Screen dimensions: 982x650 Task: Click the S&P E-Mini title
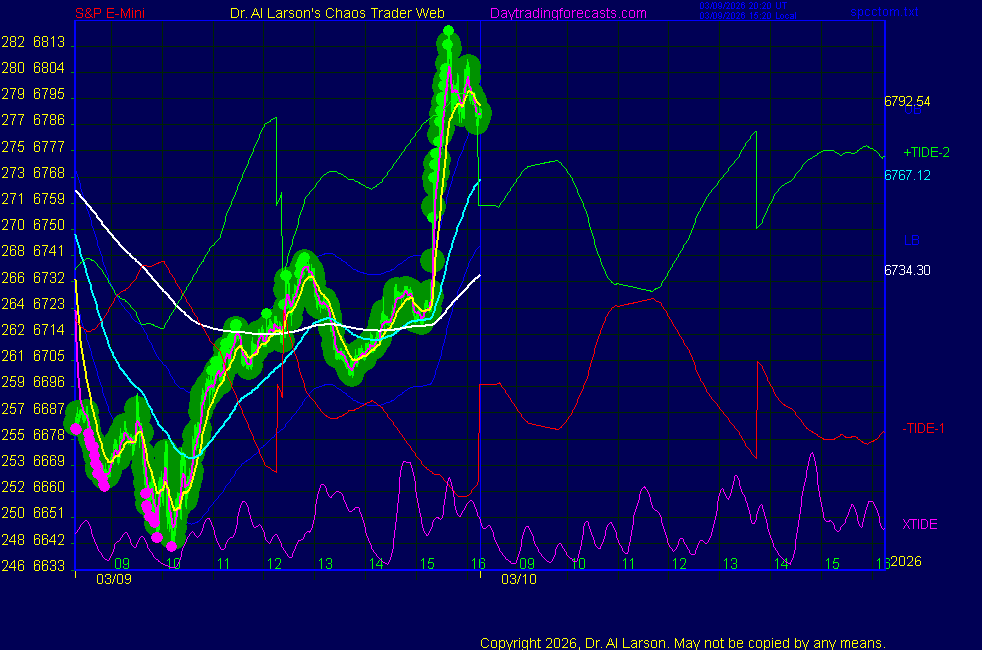tap(116, 13)
